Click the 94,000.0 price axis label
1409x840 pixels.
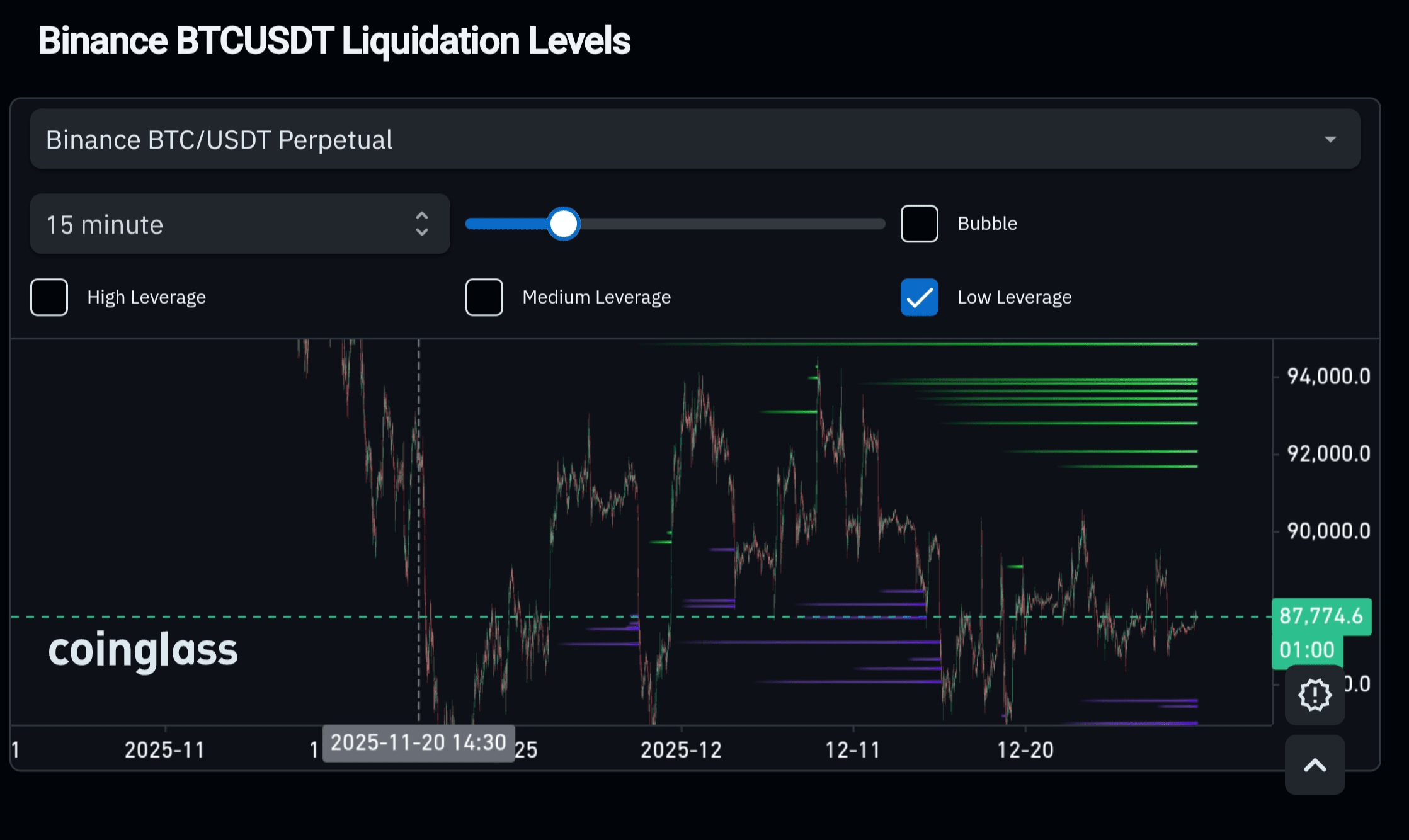pyautogui.click(x=1328, y=377)
